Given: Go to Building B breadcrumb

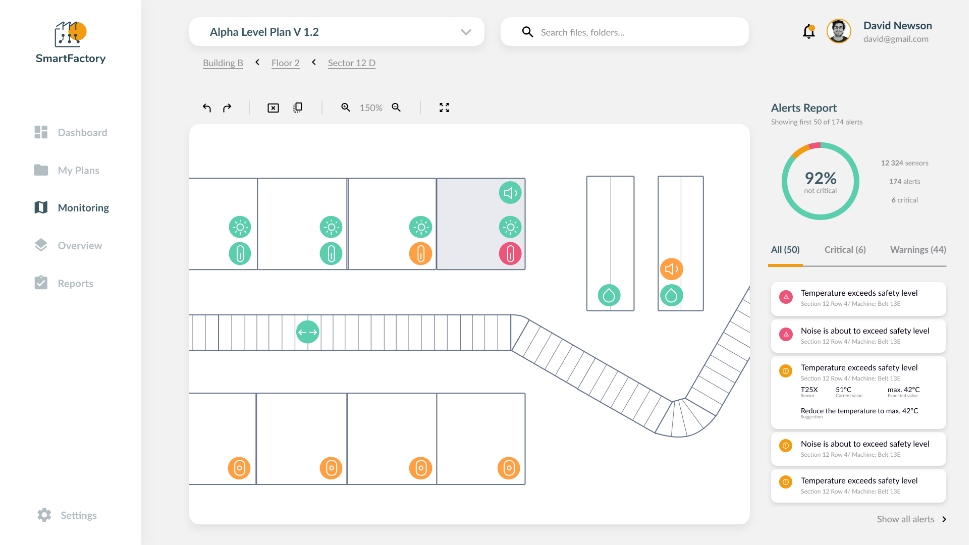Looking at the screenshot, I should pos(223,63).
